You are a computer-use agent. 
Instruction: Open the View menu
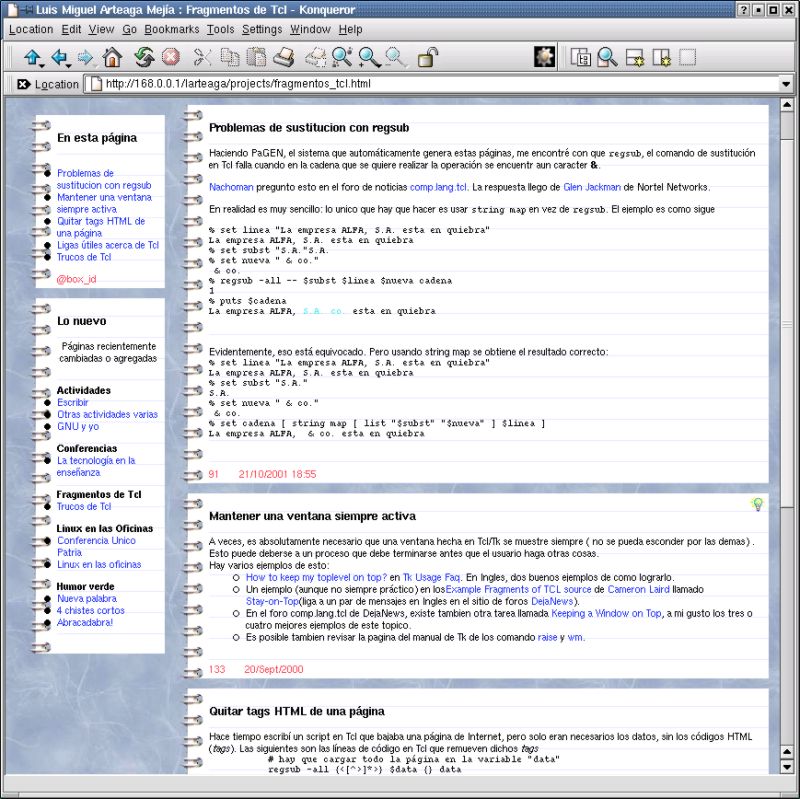coord(102,30)
